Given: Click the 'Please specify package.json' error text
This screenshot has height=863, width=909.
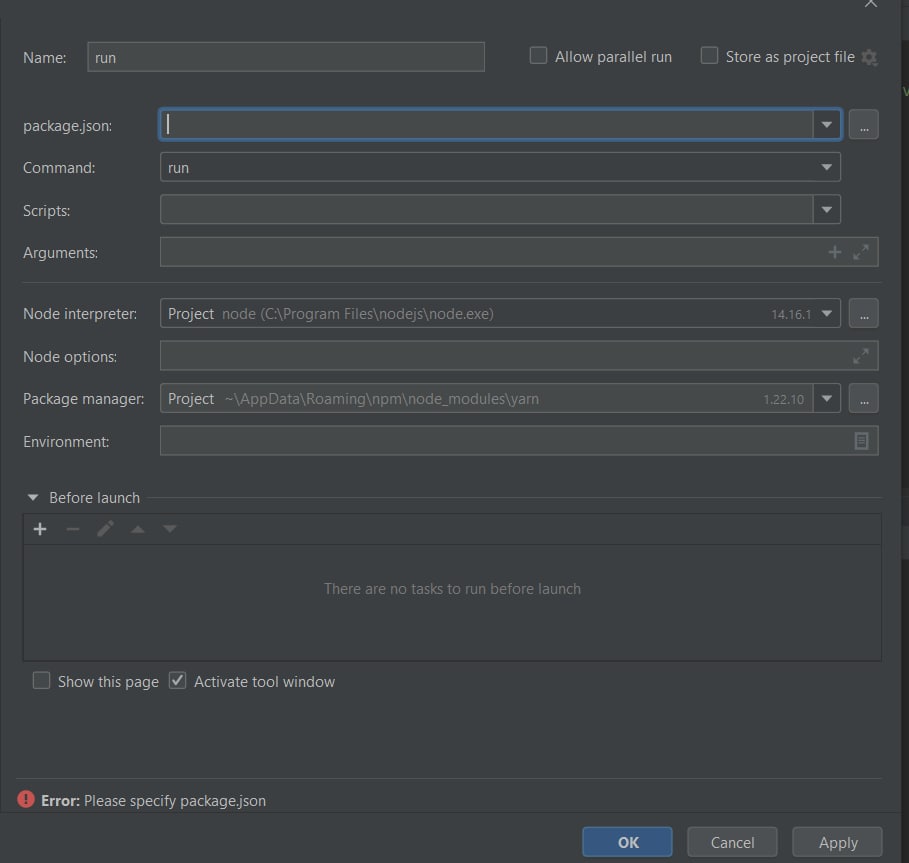Looking at the screenshot, I should click(175, 800).
